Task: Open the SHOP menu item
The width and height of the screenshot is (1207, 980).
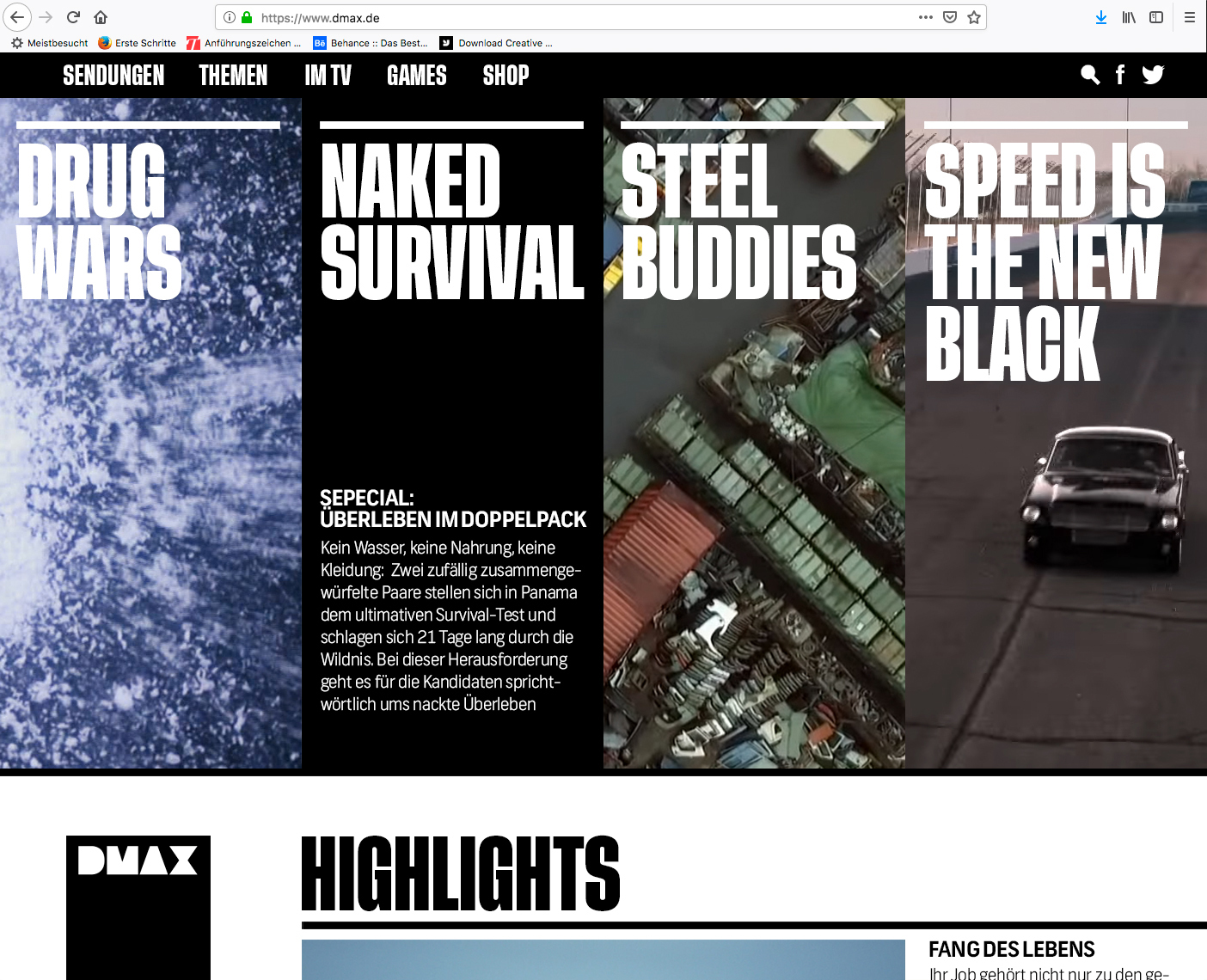Action: coord(505,76)
